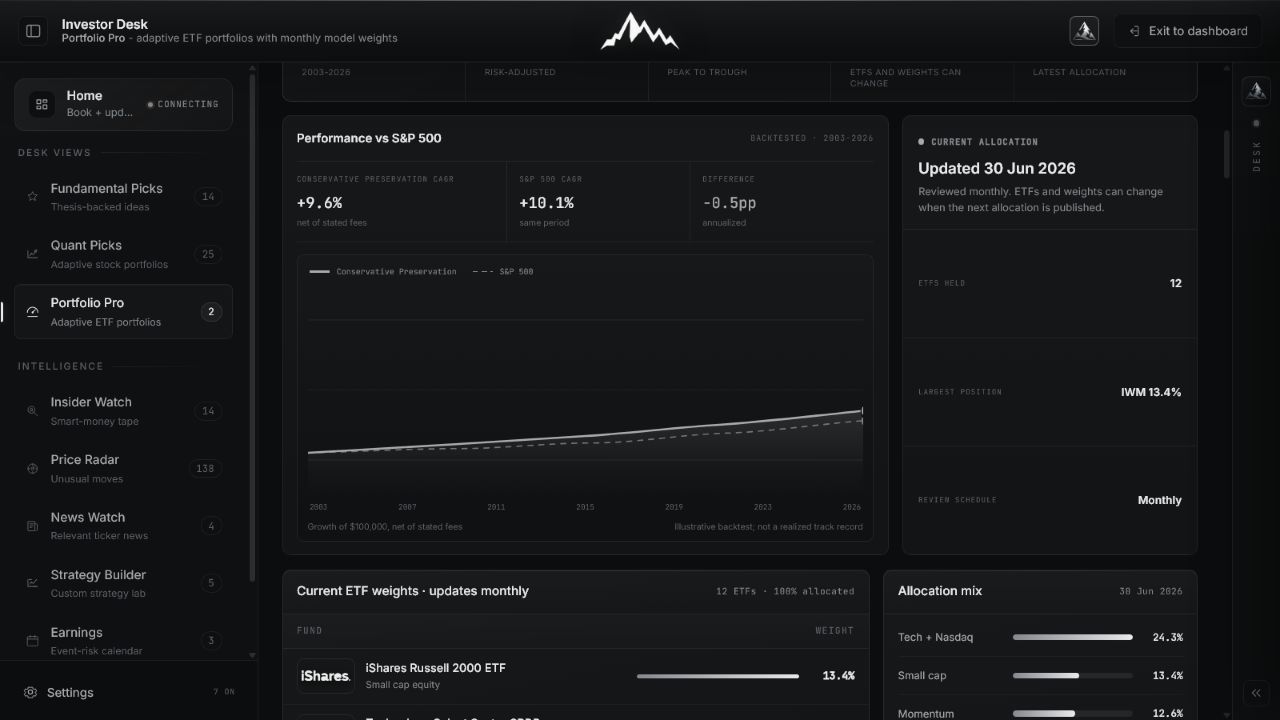The image size is (1280, 720).
Task: Open the mountain avatar icon beside Exit
Action: click(x=1084, y=31)
